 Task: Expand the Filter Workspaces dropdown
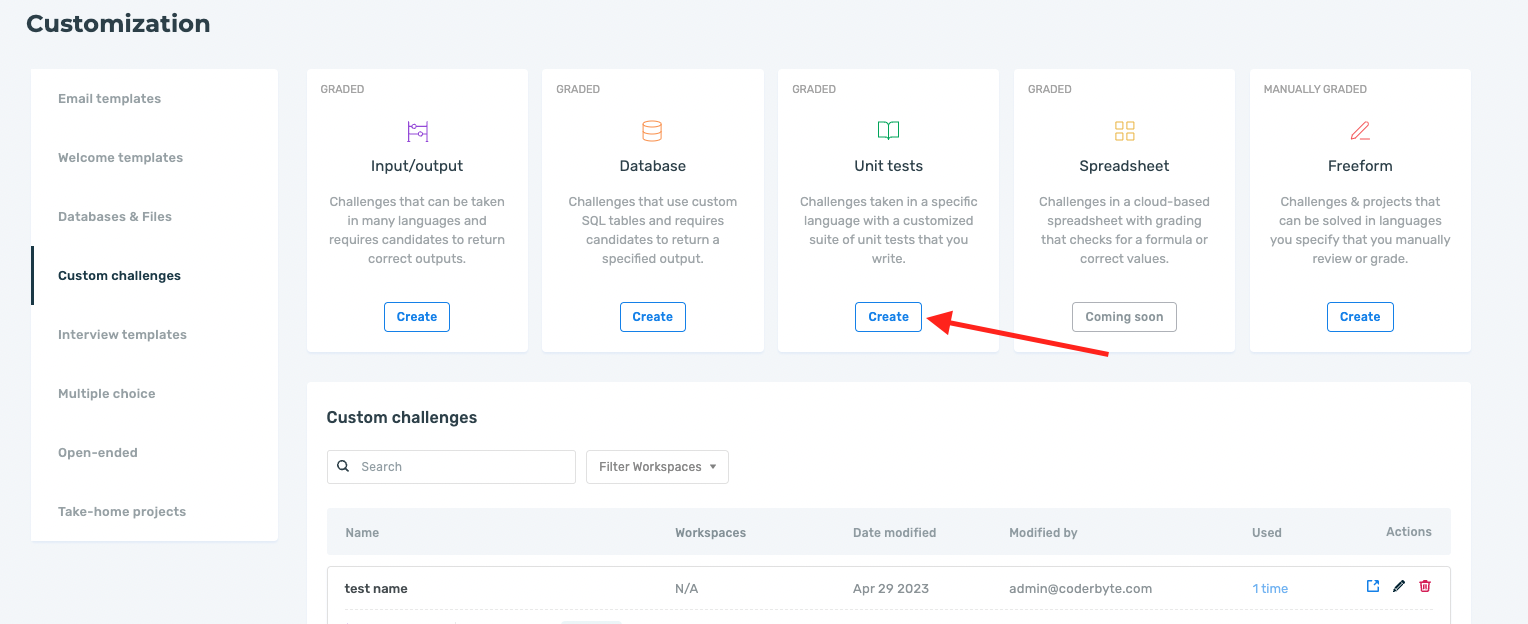[657, 467]
